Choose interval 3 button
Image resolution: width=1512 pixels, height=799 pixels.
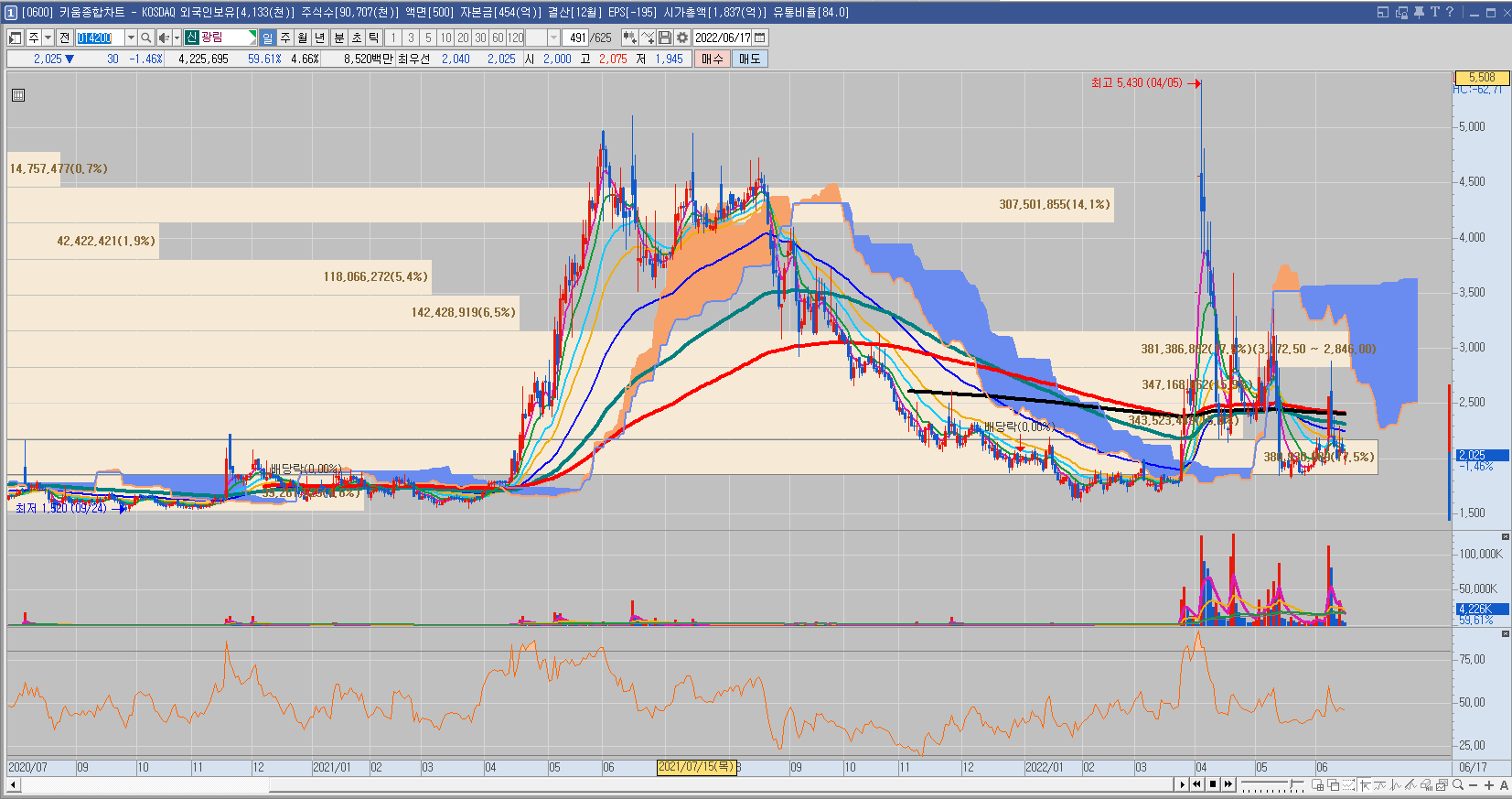(x=411, y=38)
